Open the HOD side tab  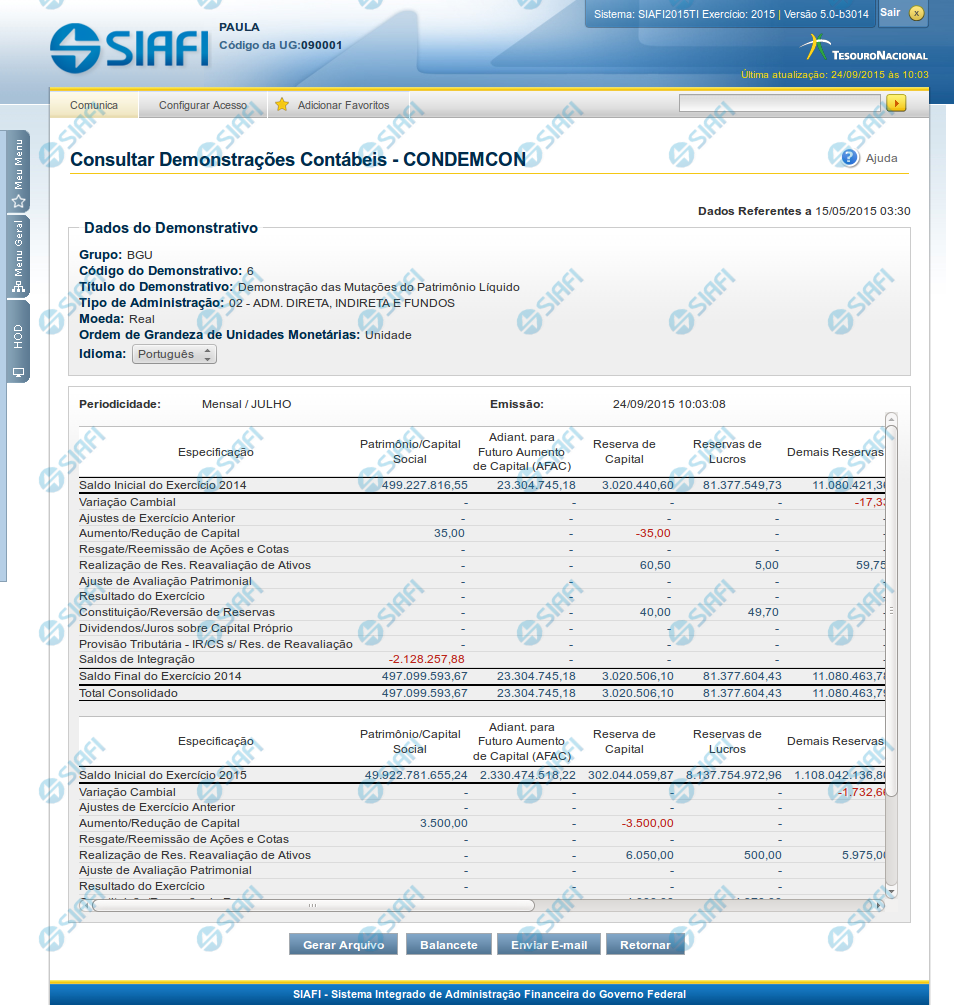[18, 343]
